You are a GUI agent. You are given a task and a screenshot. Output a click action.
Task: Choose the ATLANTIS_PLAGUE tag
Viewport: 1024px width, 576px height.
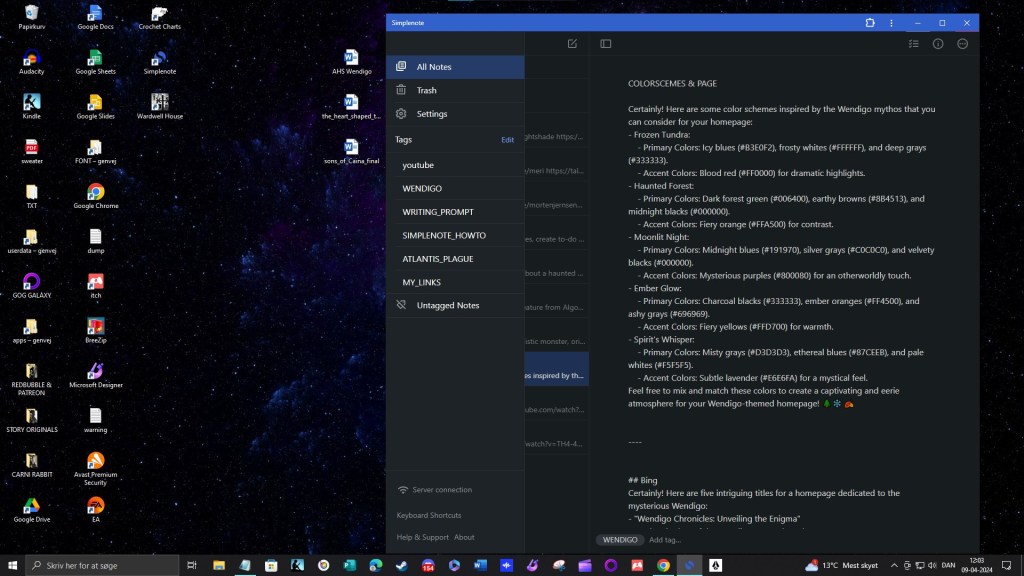[438, 259]
